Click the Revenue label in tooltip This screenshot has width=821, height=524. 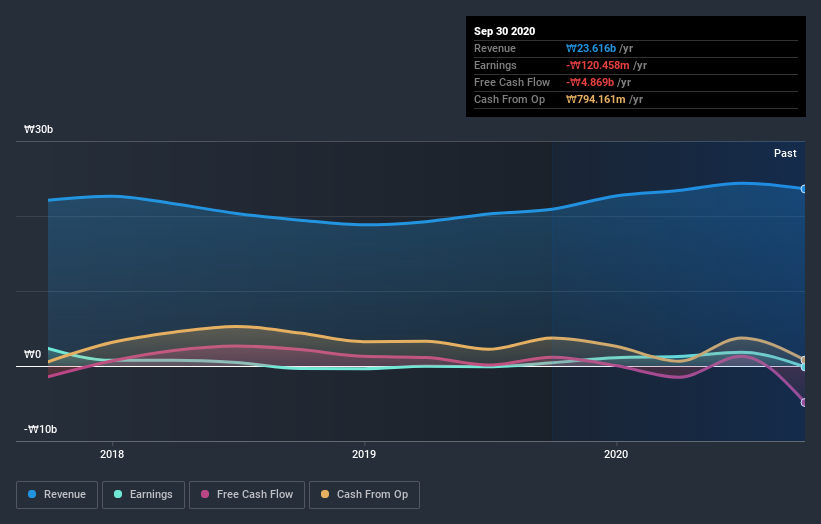tap(495, 49)
